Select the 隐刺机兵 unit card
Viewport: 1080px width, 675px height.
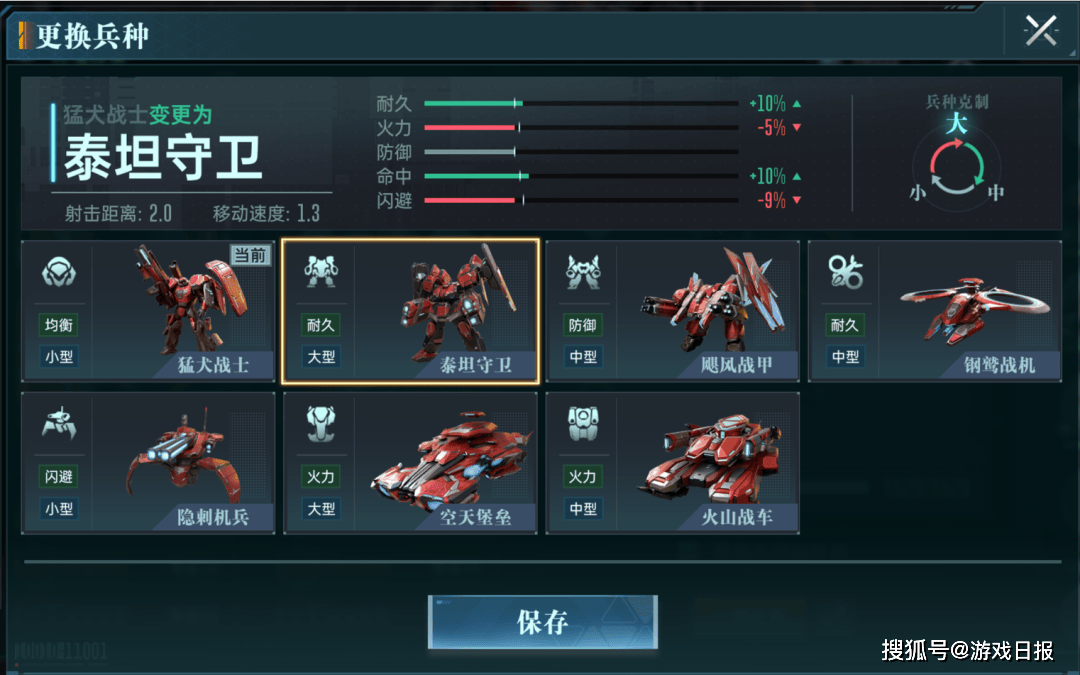[148, 463]
